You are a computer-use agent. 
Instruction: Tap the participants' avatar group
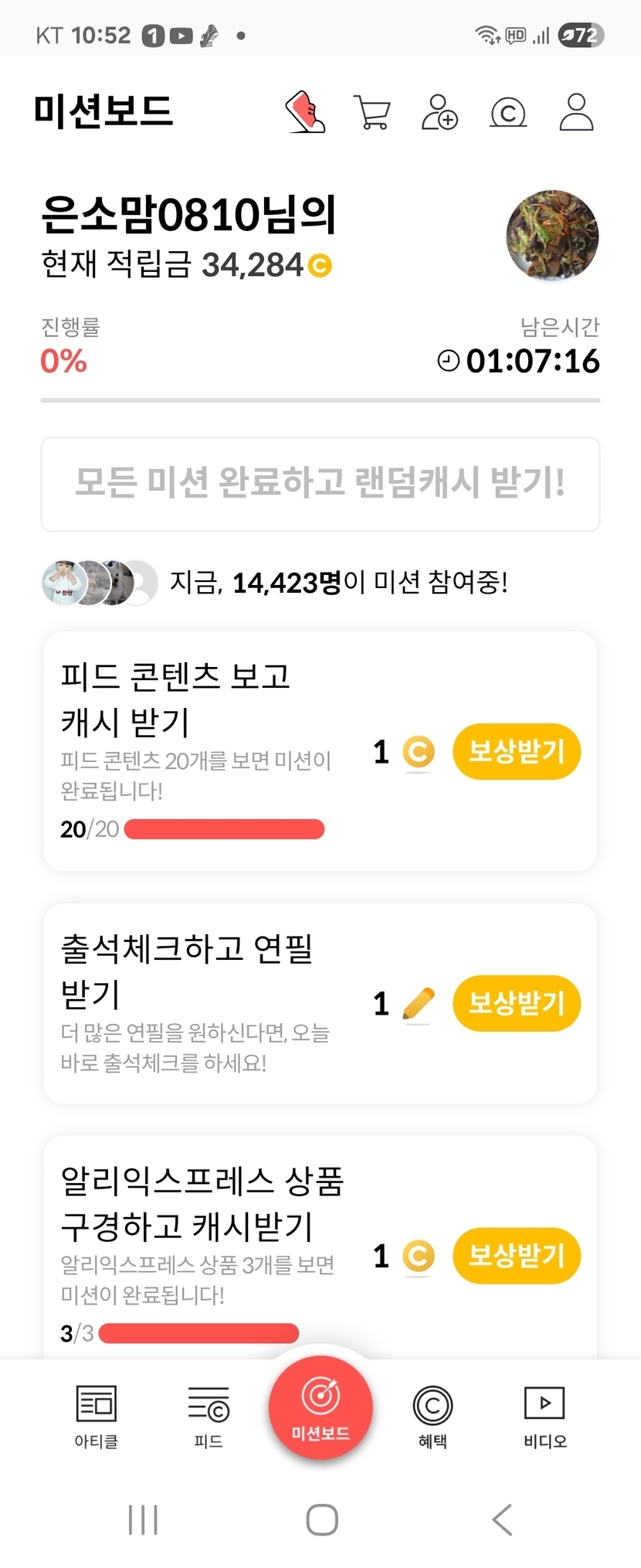[99, 583]
